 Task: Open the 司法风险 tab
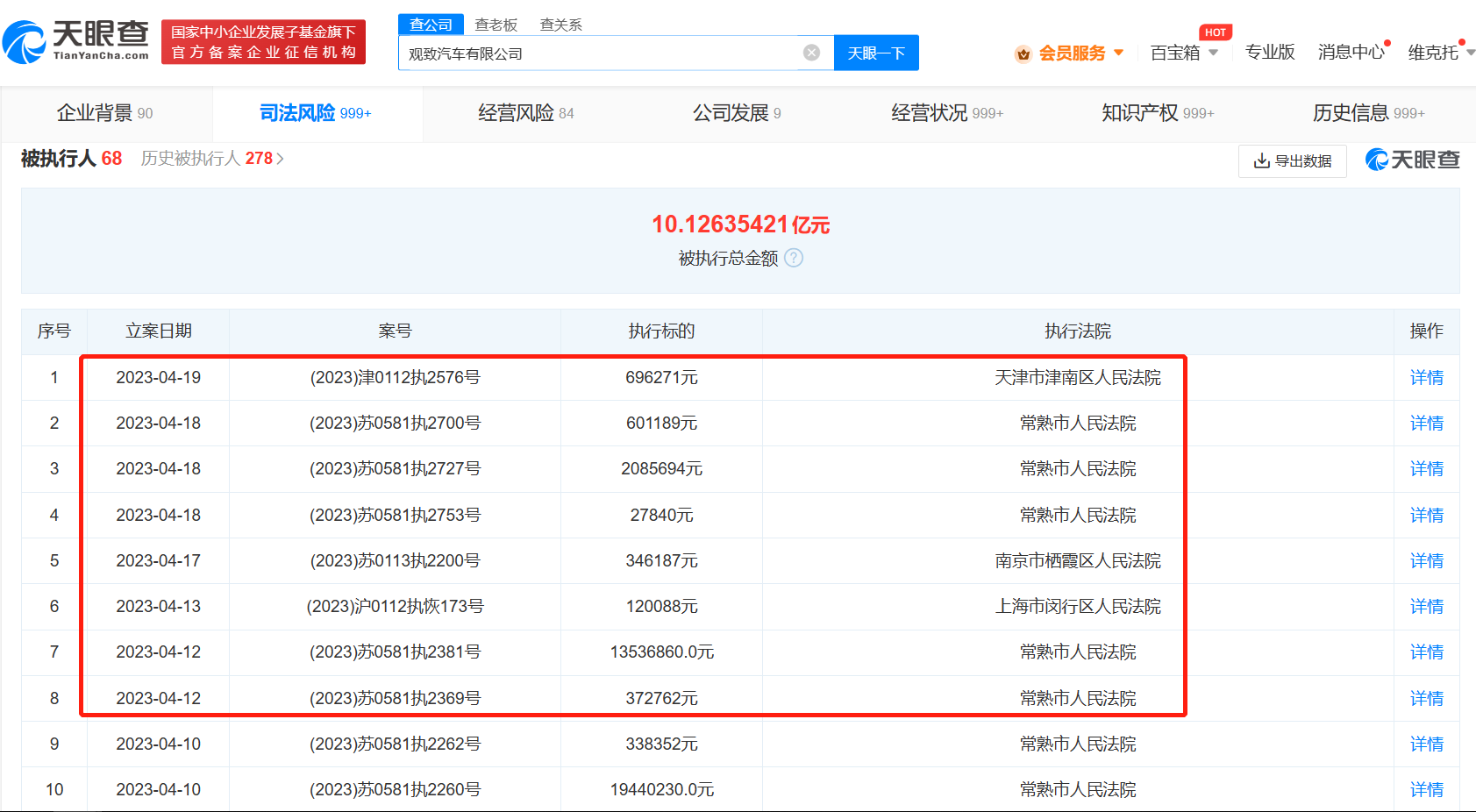pos(316,113)
